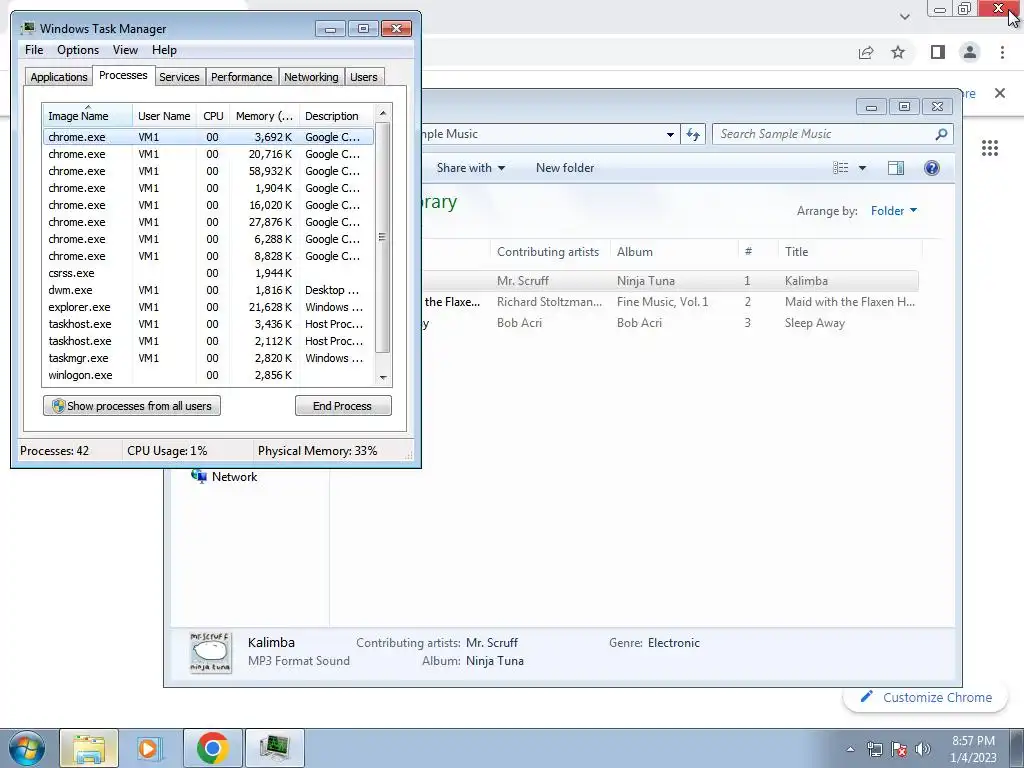The width and height of the screenshot is (1024, 768).
Task: Sort processes by CPU column
Action: click(x=213, y=116)
